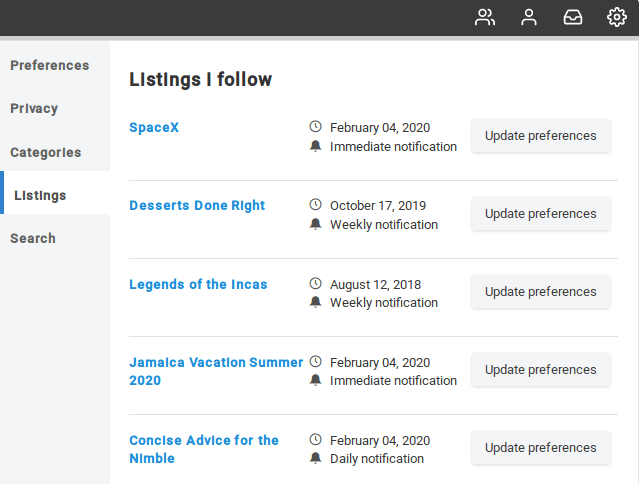The height and width of the screenshot is (484, 639).
Task: Click the clock icon beside August 12, 2018
Action: (x=315, y=283)
